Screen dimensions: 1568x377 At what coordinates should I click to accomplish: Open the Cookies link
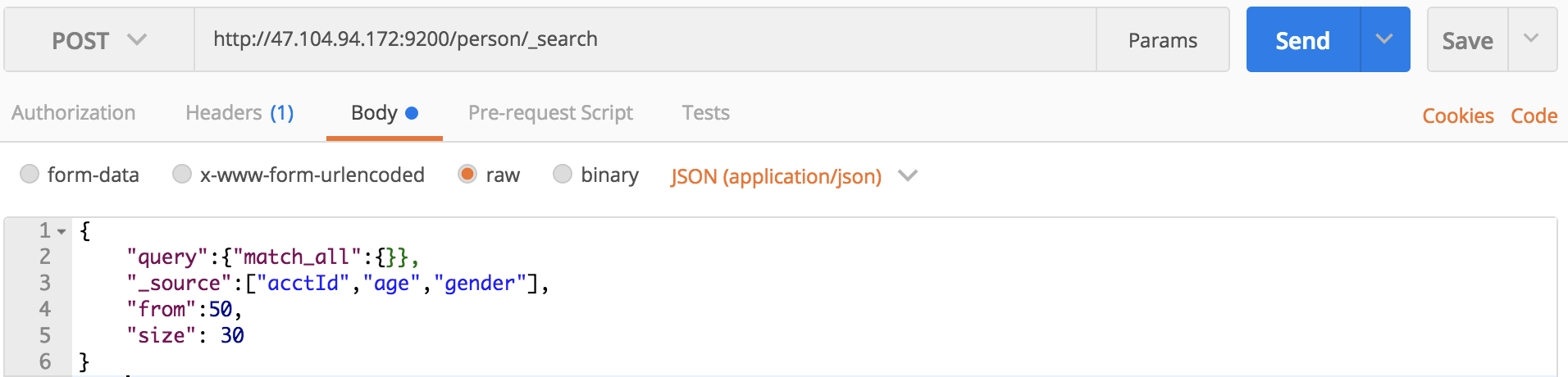[x=1458, y=116]
